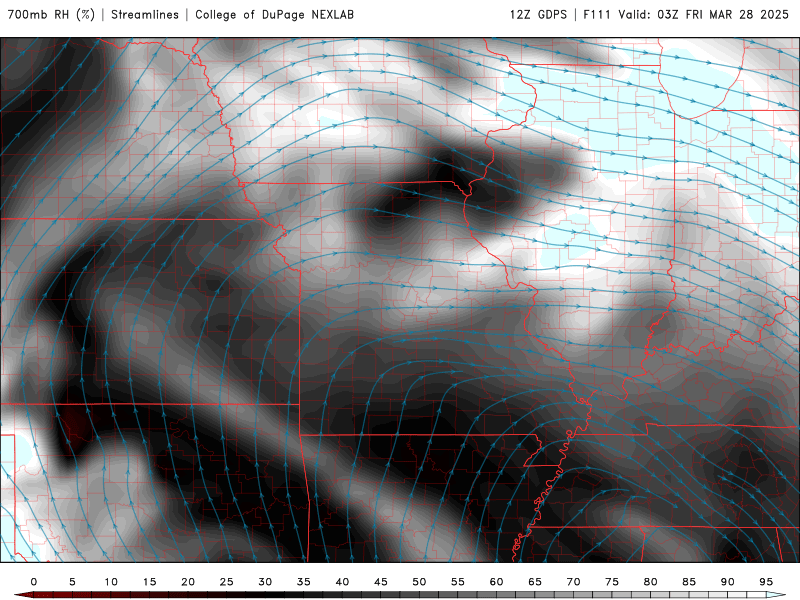Viewport: 800px width, 600px height.
Task: Click the "75" value on the color scale
Action: (x=612, y=582)
